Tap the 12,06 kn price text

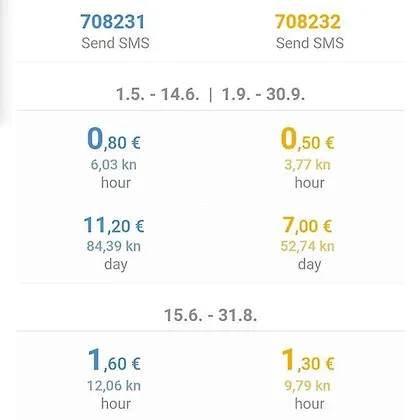coord(114,386)
